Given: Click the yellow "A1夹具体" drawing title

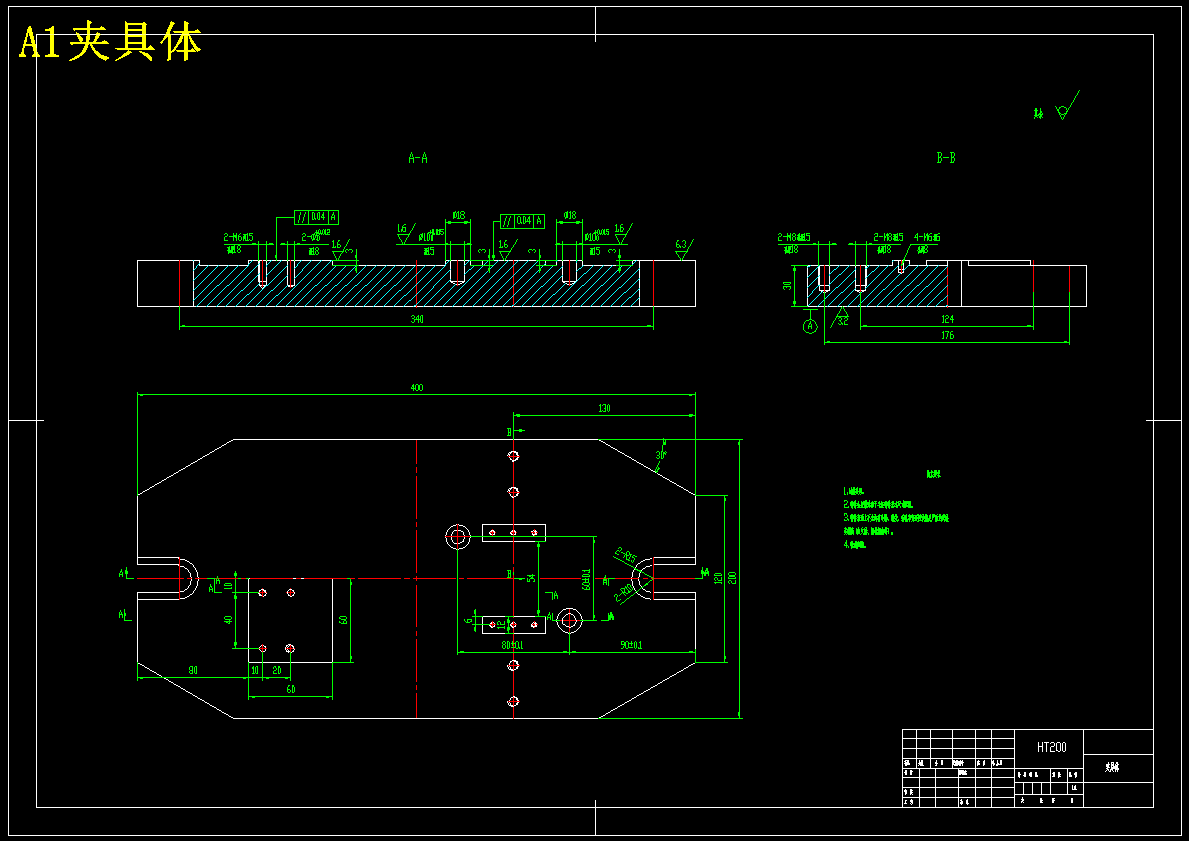Looking at the screenshot, I should click(110, 42).
